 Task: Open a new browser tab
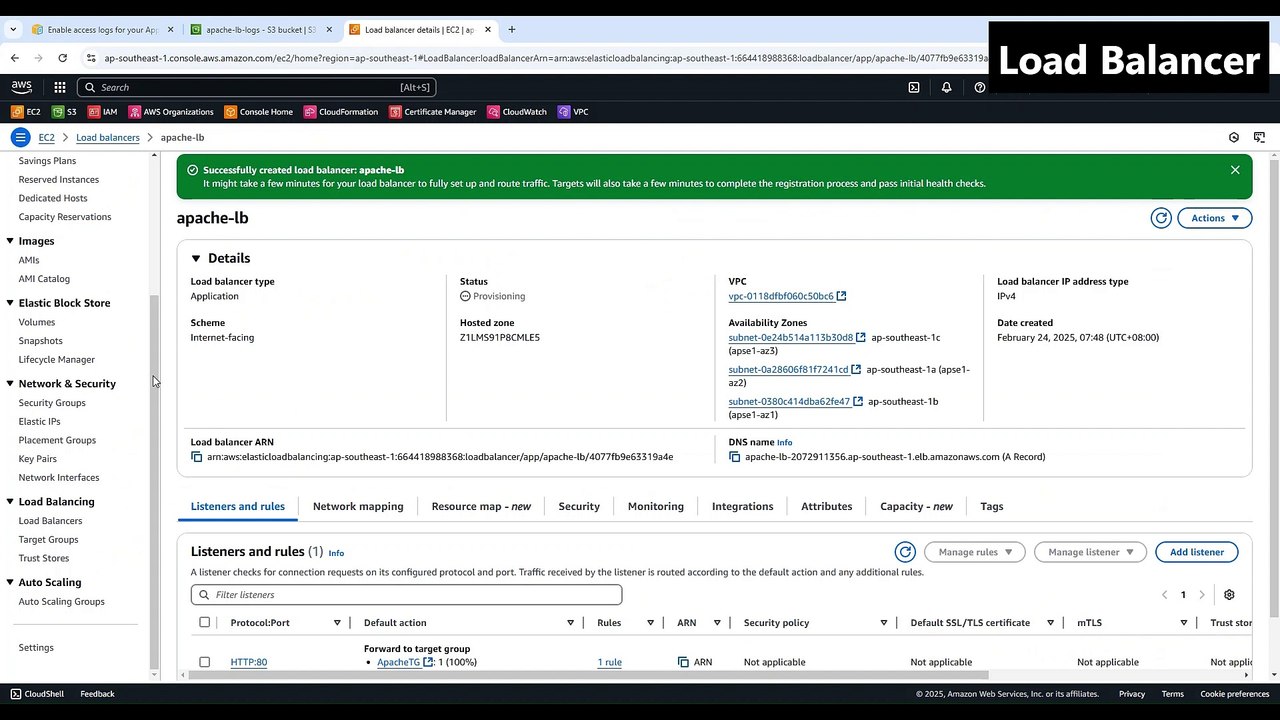[x=512, y=30]
